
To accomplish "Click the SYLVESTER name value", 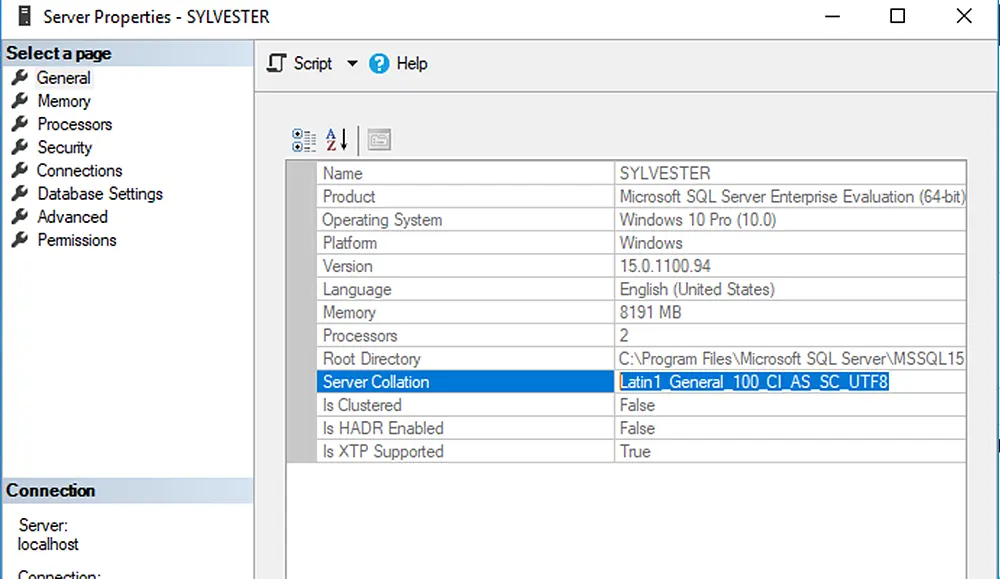I will click(x=665, y=173).
